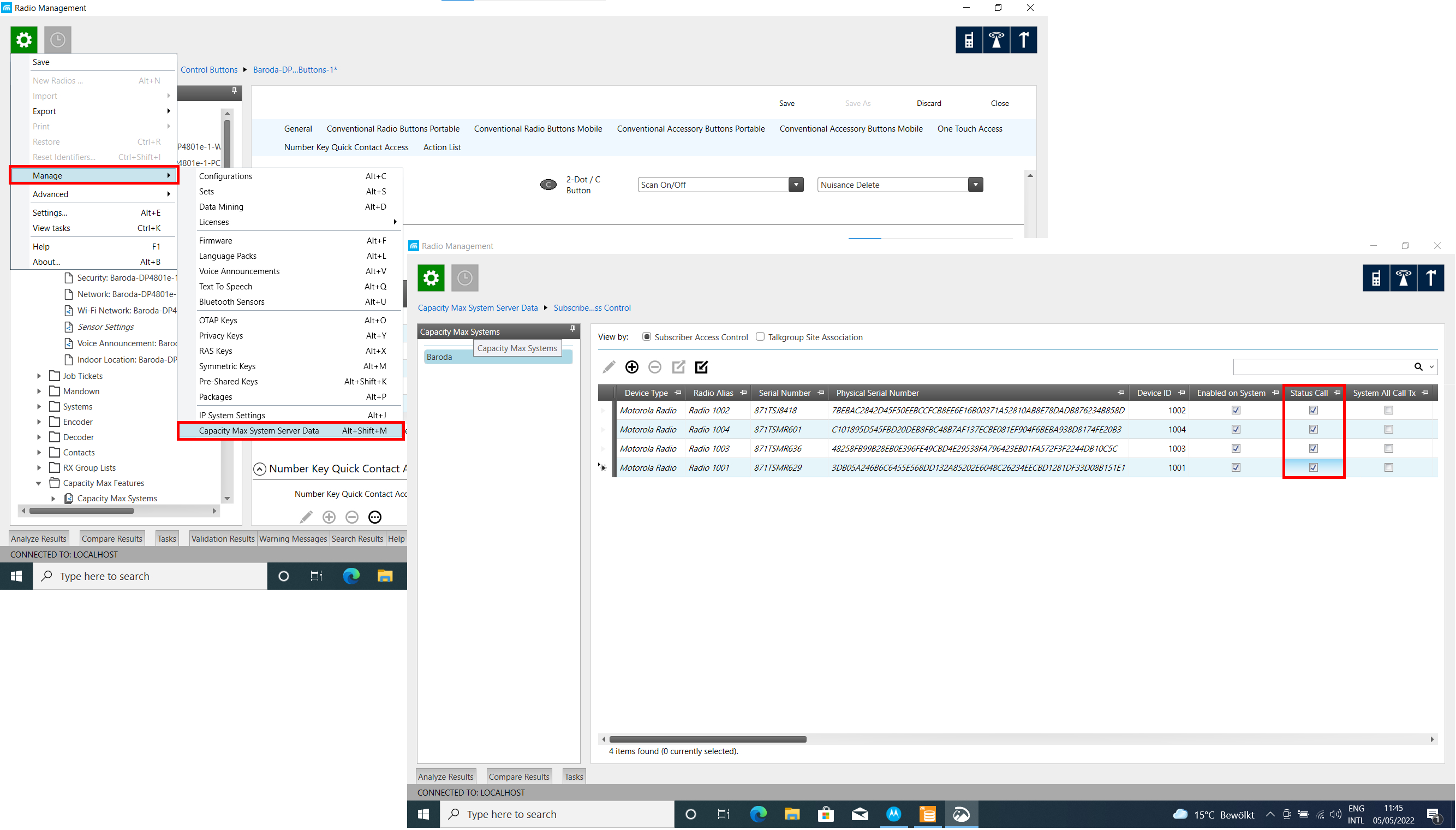This screenshot has width=1456, height=830.
Task: Click the pencil edit icon above subscriber table
Action: click(x=608, y=367)
